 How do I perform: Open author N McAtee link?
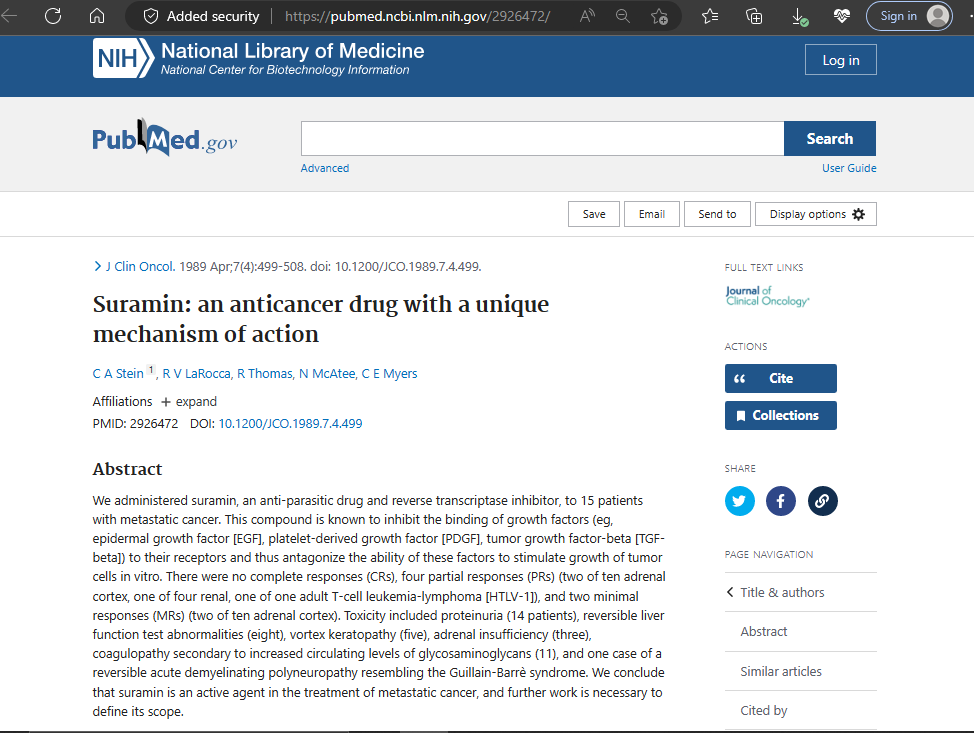coord(328,374)
